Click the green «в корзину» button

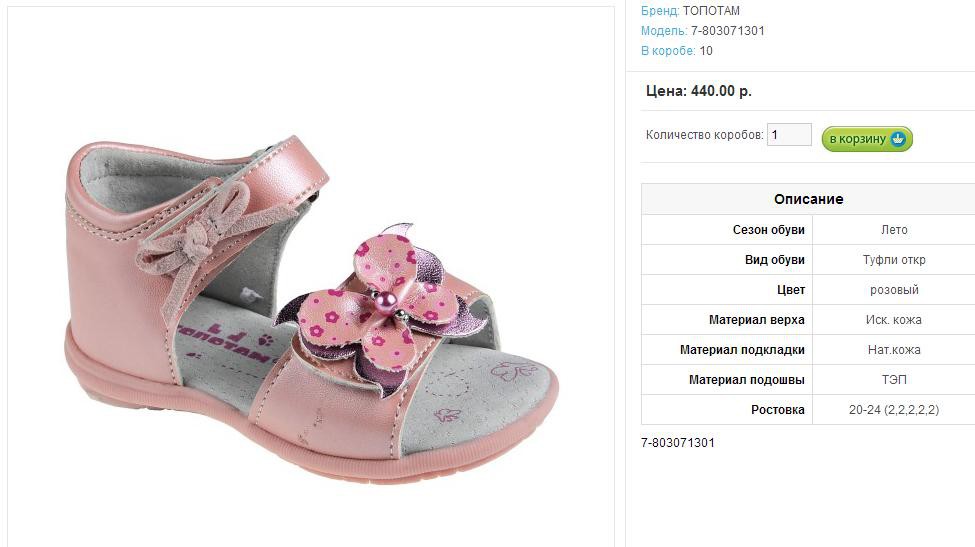point(858,139)
